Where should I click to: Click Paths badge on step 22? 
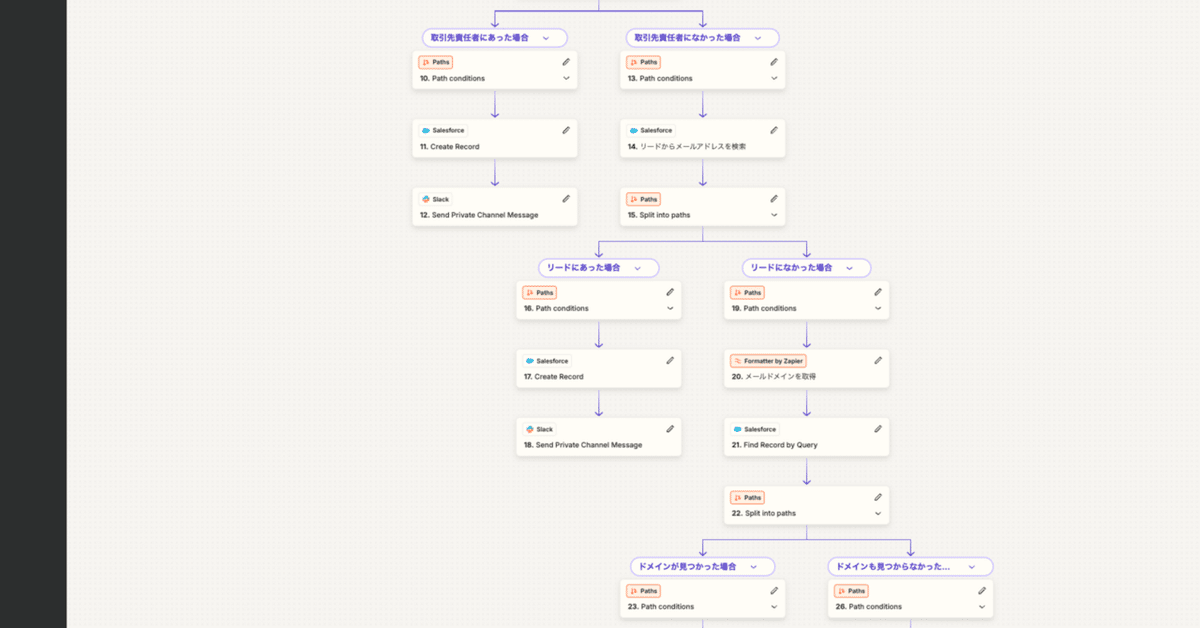coord(748,497)
